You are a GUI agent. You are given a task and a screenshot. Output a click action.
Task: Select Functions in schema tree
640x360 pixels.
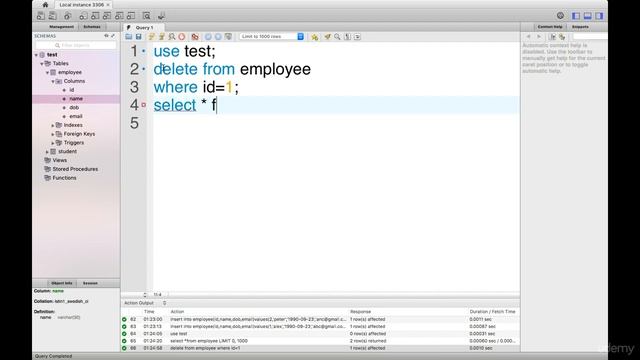[x=64, y=178]
